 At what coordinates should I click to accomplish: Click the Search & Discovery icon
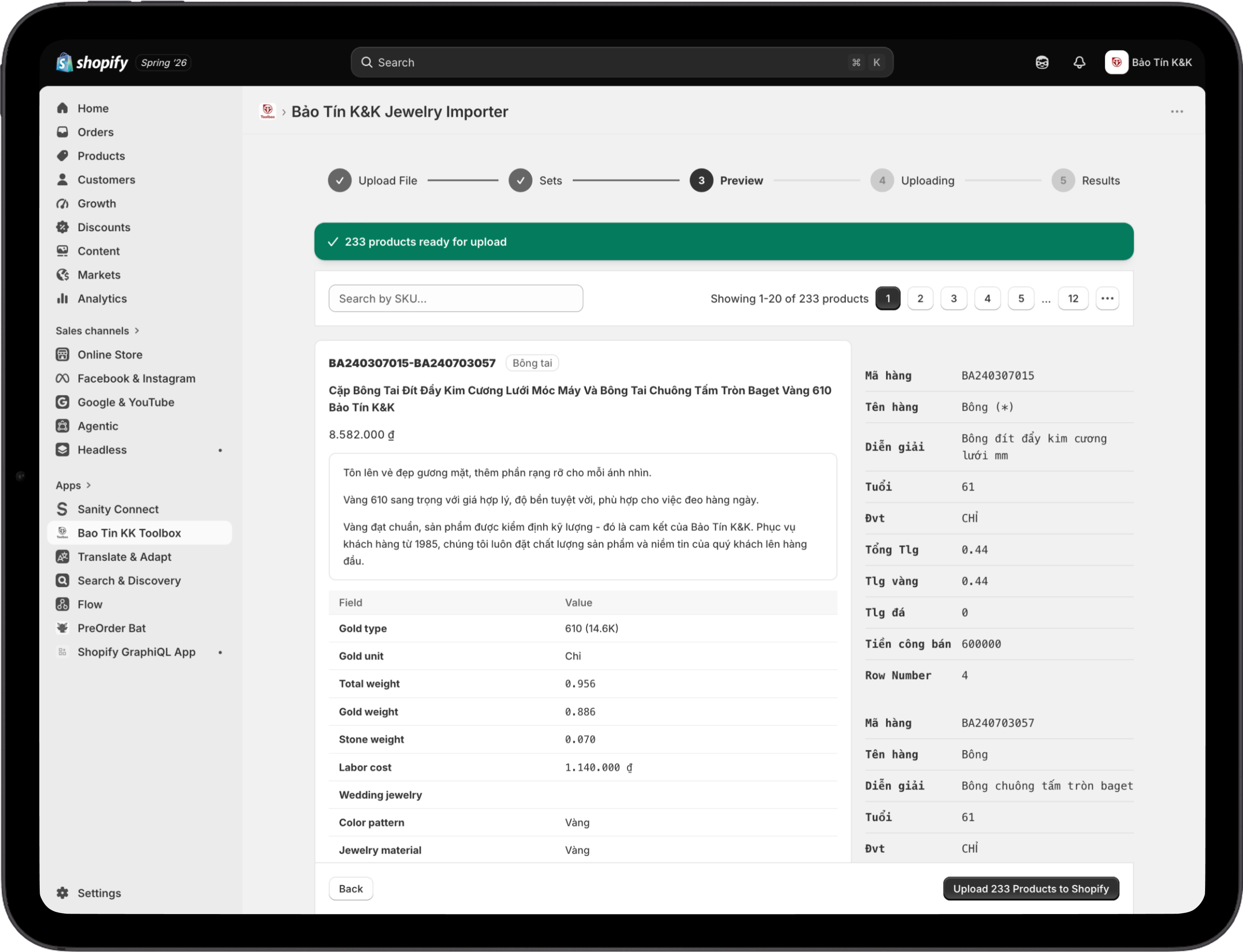pos(62,581)
